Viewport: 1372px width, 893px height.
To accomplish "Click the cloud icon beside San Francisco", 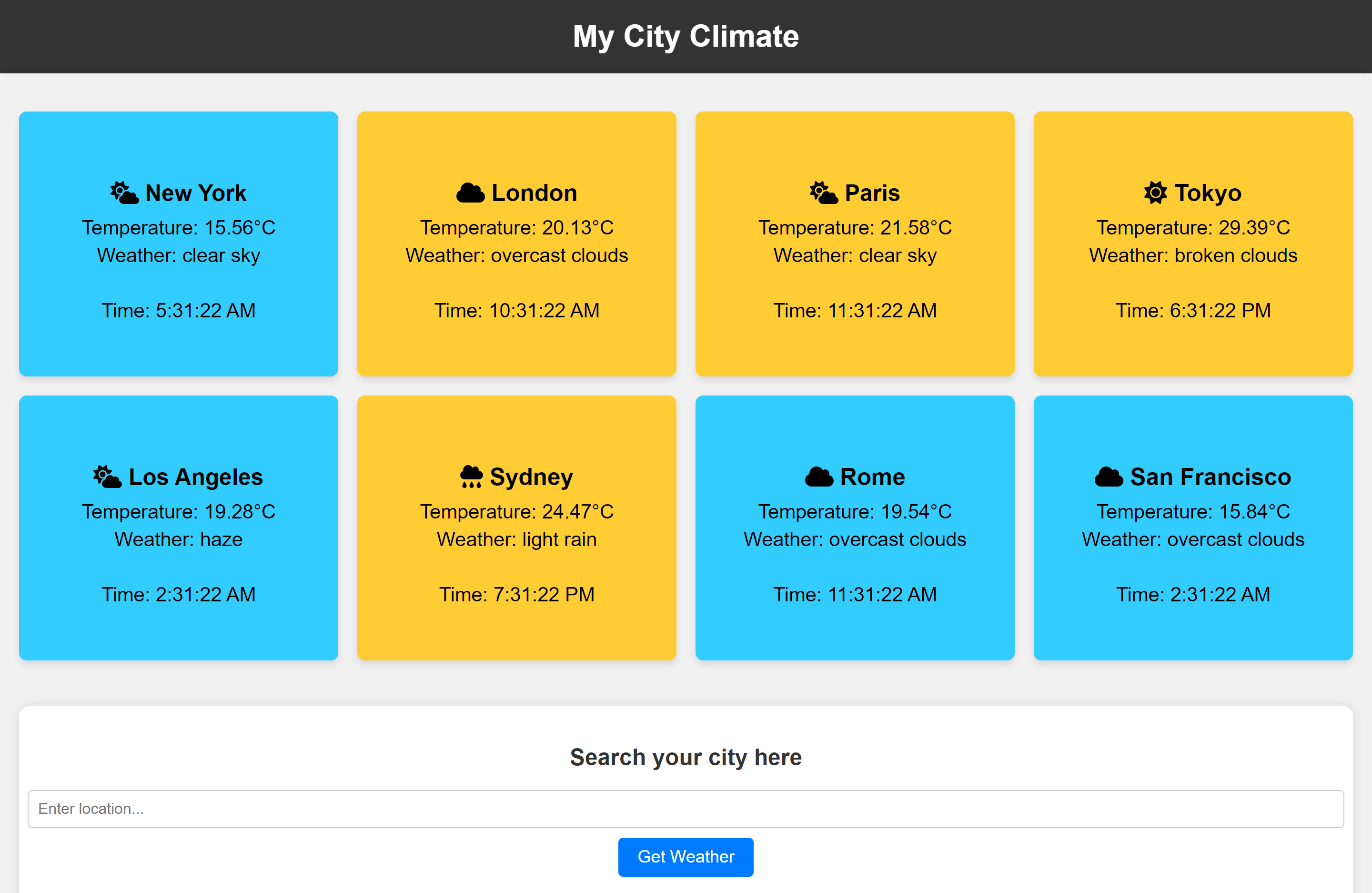I will point(1109,477).
